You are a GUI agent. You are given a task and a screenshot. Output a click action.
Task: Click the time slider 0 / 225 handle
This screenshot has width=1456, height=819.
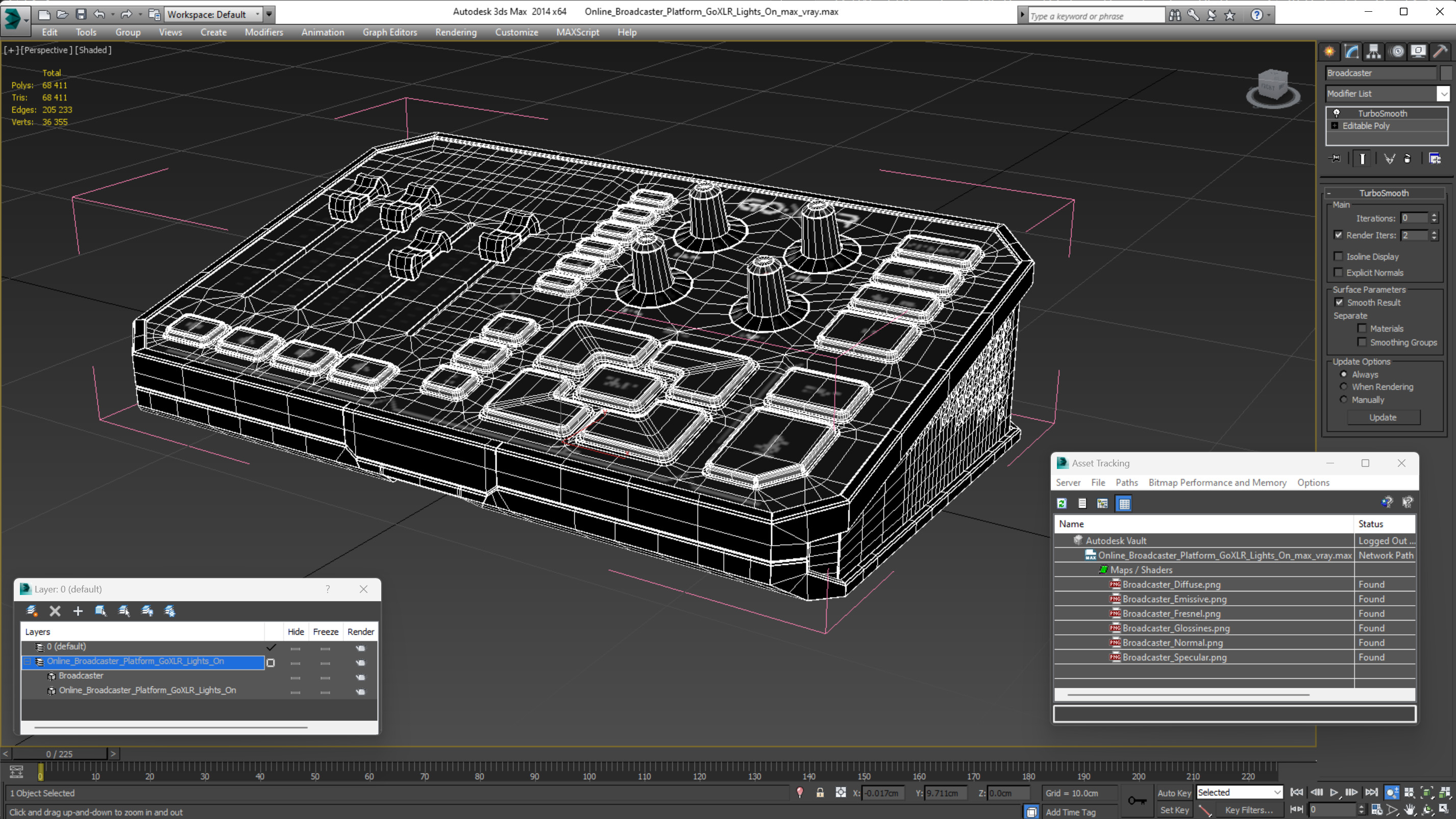(x=59, y=754)
